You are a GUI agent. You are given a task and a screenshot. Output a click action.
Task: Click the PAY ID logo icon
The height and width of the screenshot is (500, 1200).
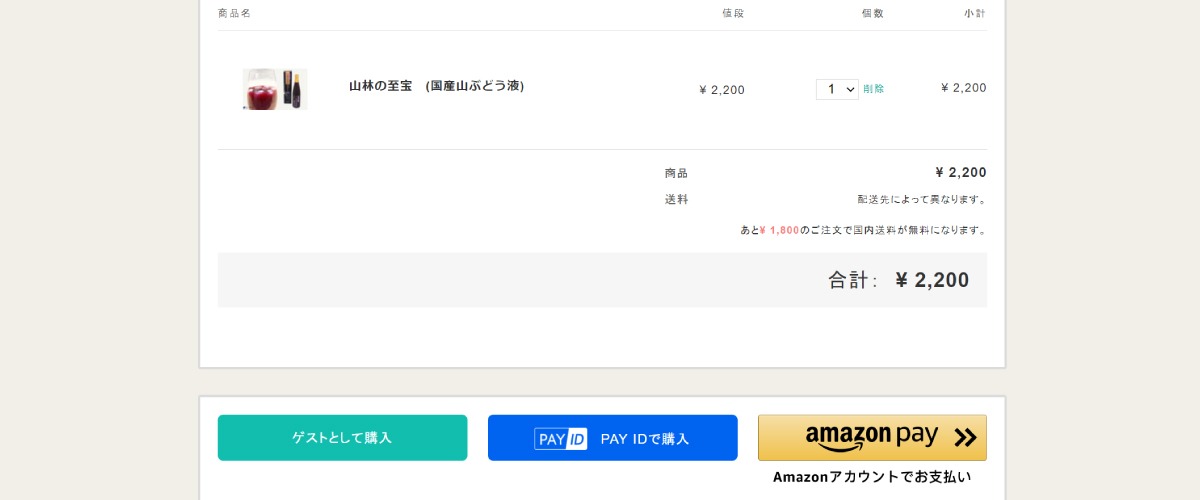pos(561,438)
